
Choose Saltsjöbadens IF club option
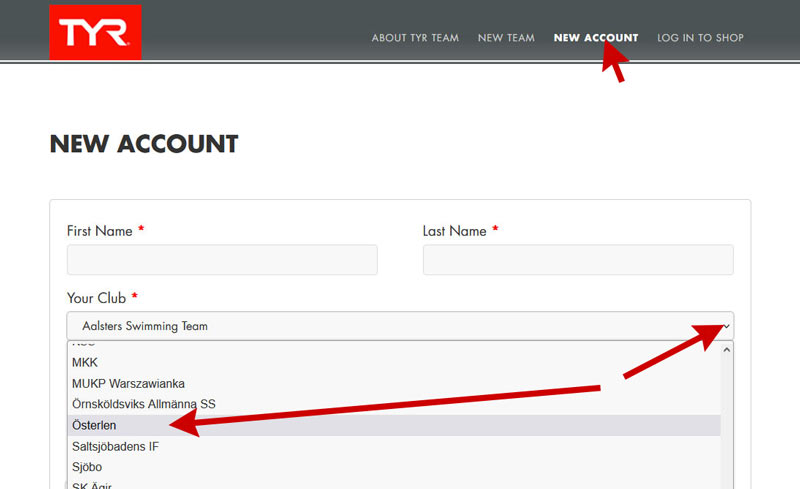pyautogui.click(x=394, y=446)
